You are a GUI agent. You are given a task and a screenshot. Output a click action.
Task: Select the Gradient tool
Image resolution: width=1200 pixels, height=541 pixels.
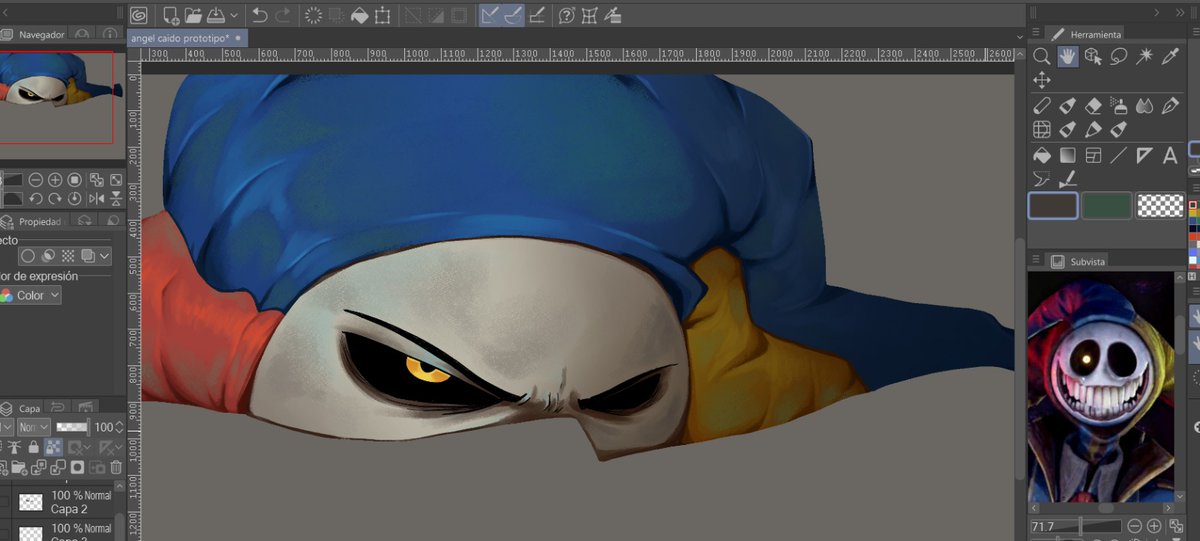[x=1067, y=155]
